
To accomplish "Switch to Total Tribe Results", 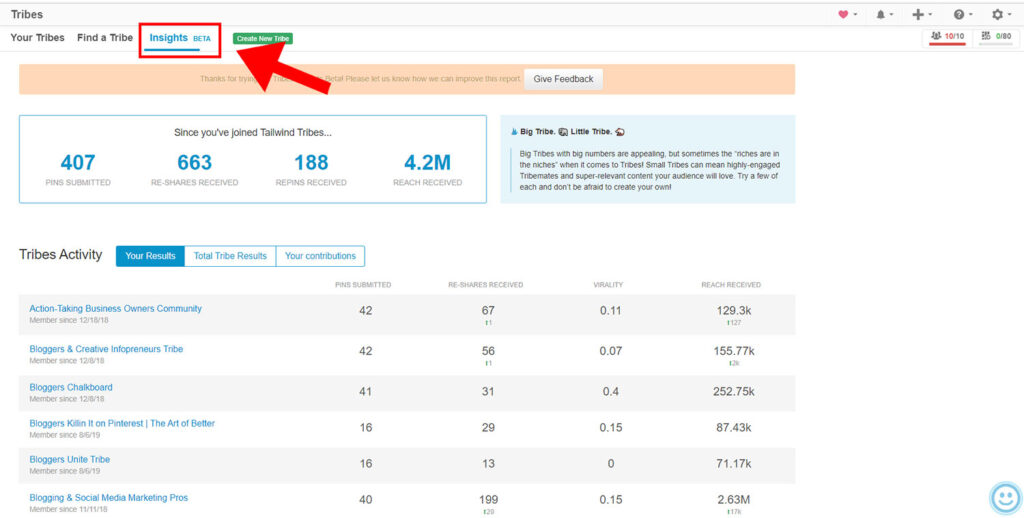I will click(x=231, y=256).
